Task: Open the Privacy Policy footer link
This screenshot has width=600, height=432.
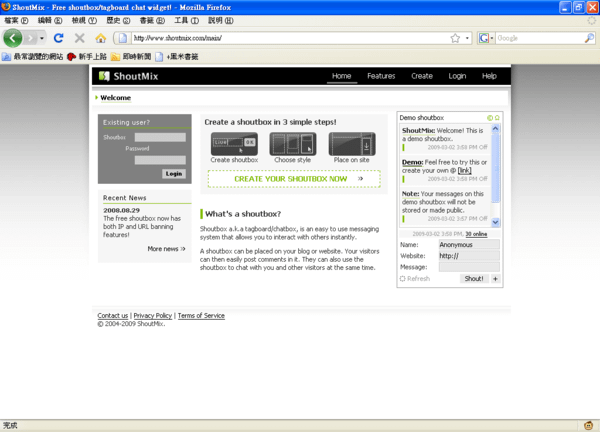Action: [x=153, y=316]
